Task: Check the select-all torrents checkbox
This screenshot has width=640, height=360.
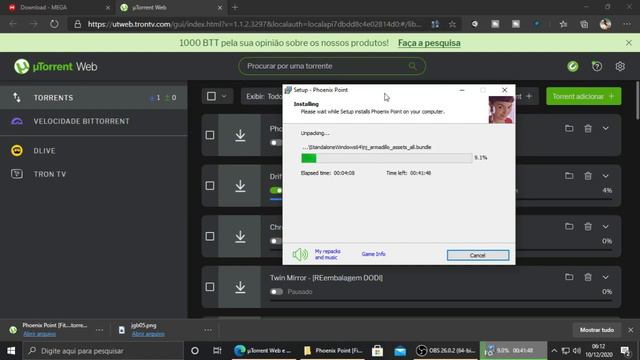Action: 211,96
